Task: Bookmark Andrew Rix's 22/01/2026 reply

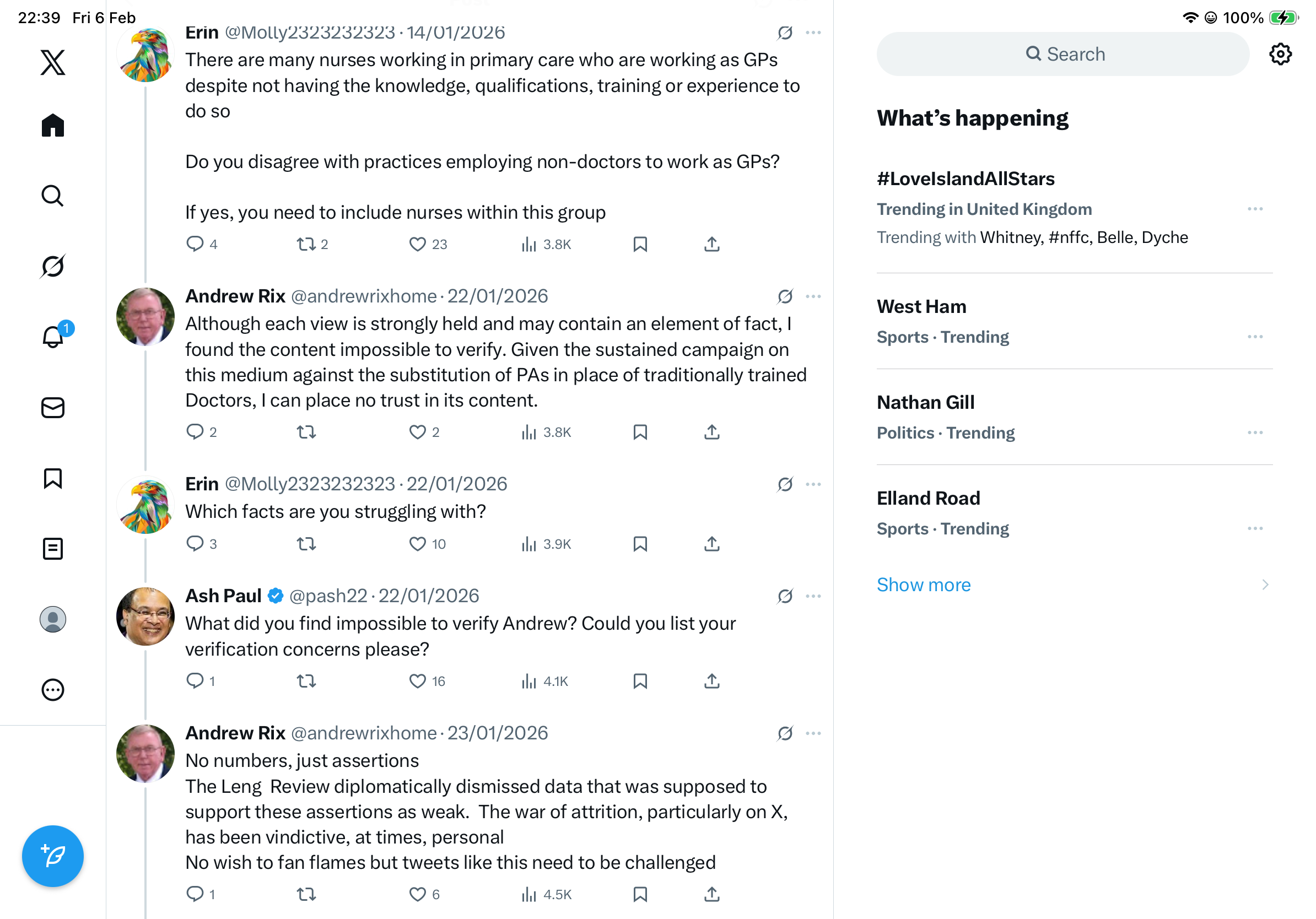Action: (640, 432)
